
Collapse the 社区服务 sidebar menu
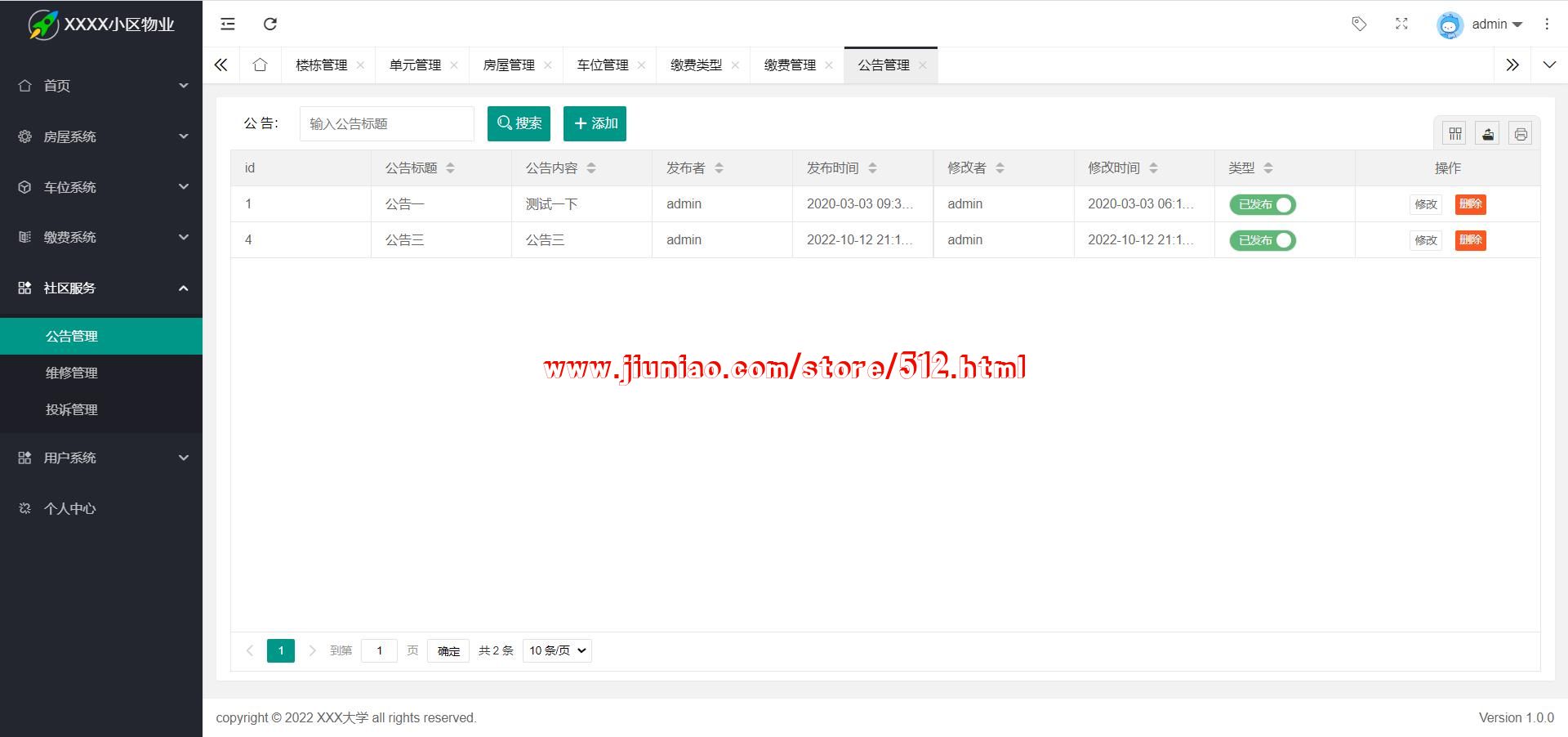coord(101,288)
